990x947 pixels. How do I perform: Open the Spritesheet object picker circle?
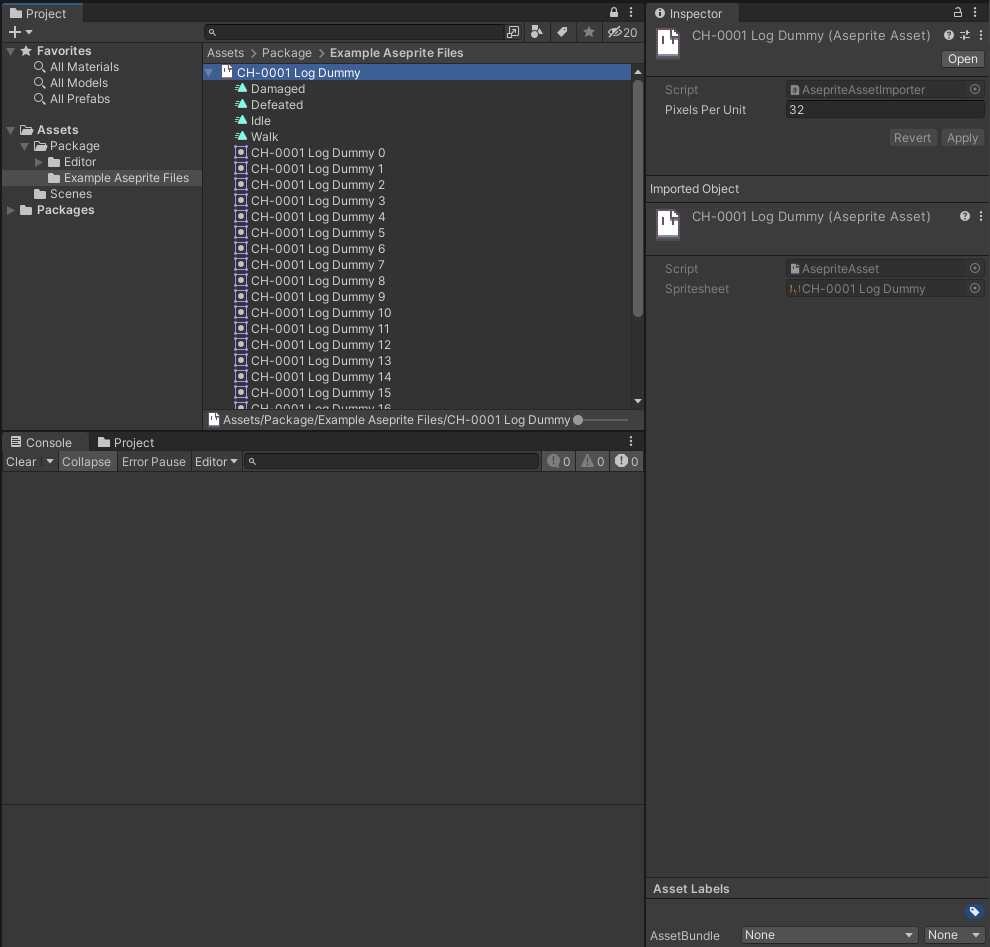click(975, 288)
